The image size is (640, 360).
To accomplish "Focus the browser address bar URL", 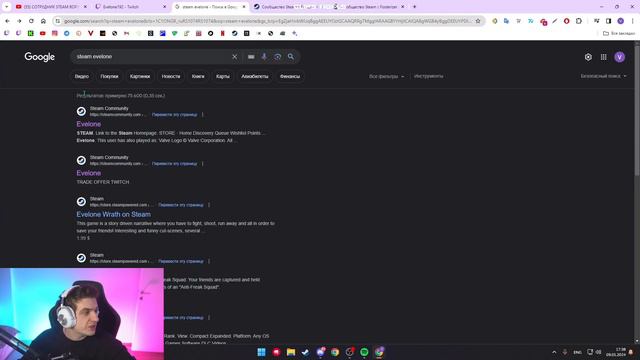I will tap(267, 21).
